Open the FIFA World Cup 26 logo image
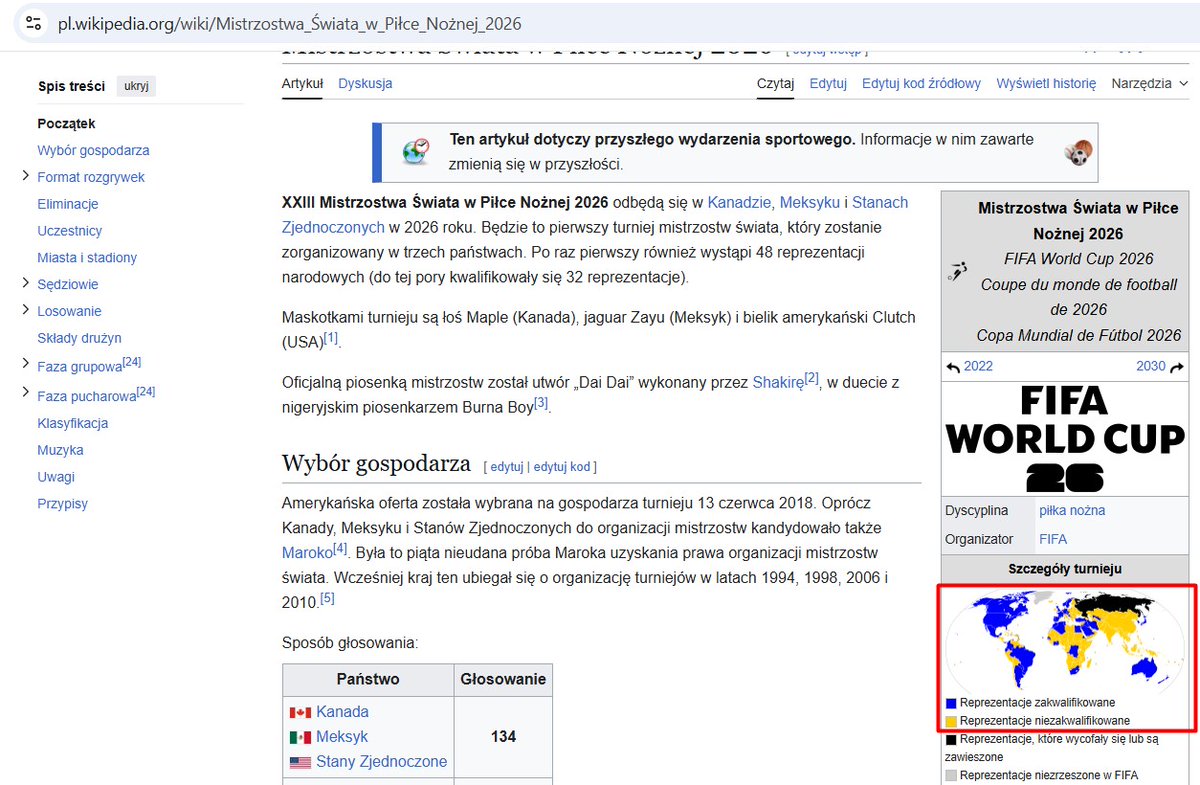1200x785 pixels. click(1066, 438)
